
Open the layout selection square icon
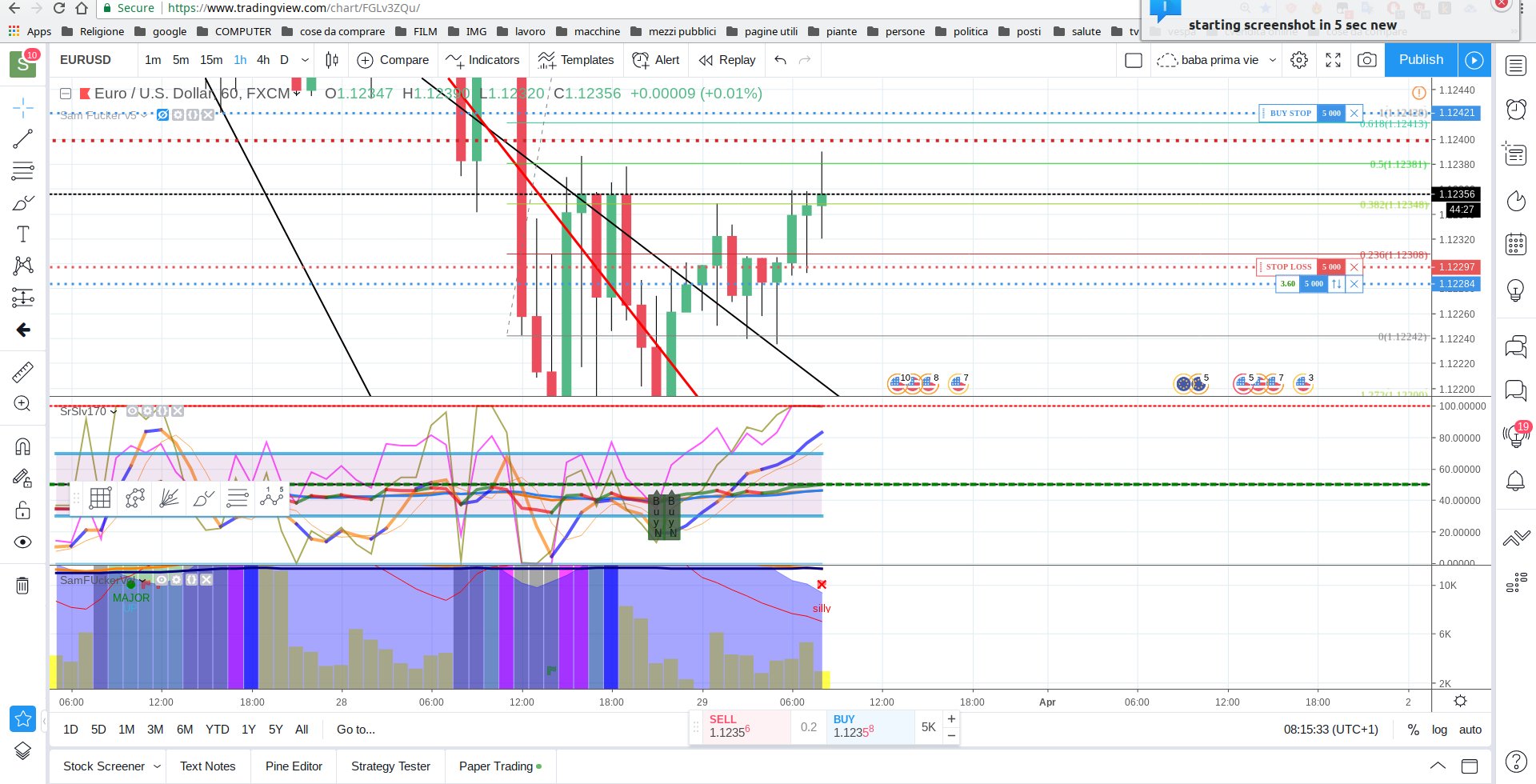1134,60
